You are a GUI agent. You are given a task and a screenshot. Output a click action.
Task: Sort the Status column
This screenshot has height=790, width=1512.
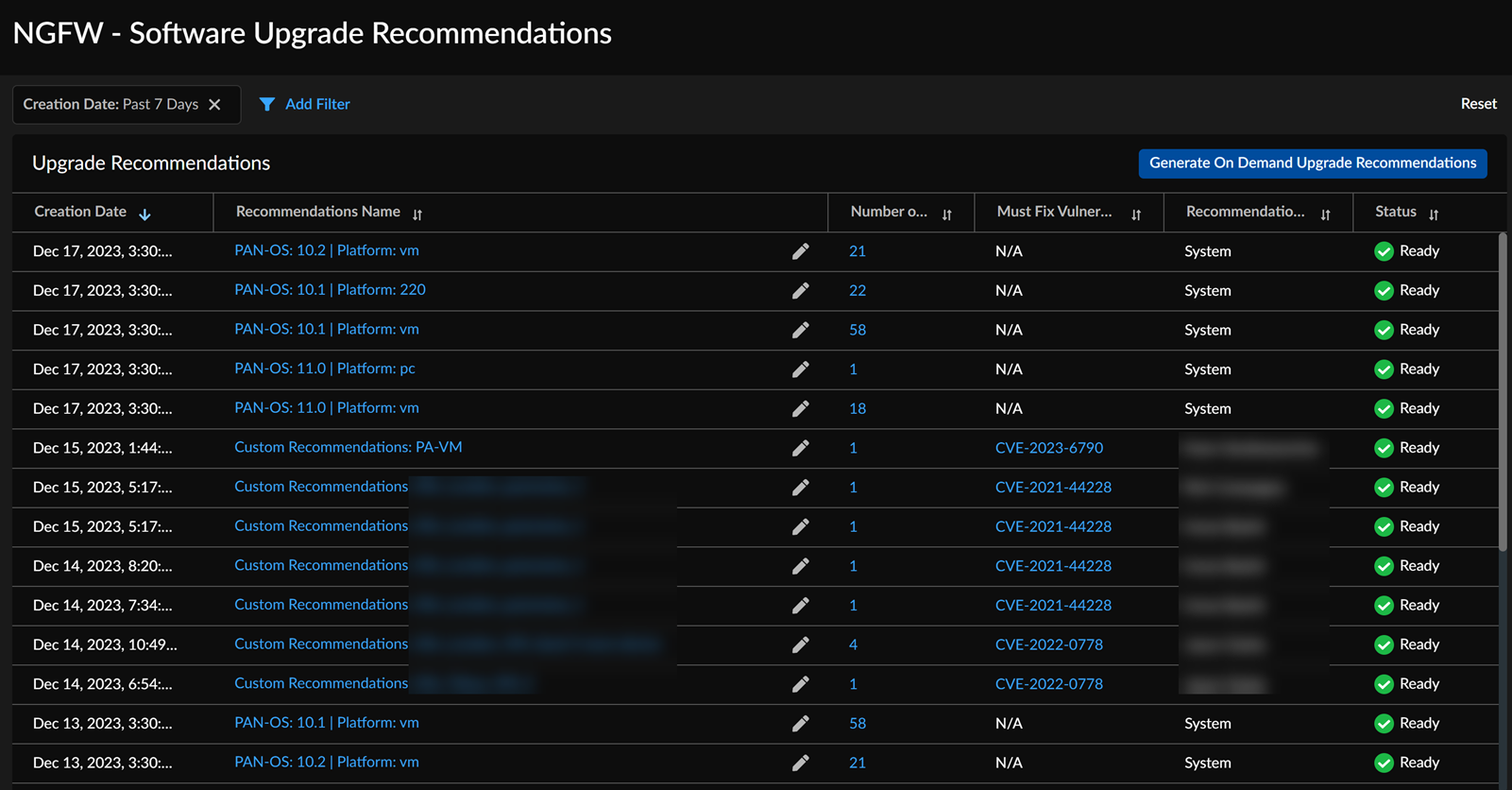point(1434,215)
